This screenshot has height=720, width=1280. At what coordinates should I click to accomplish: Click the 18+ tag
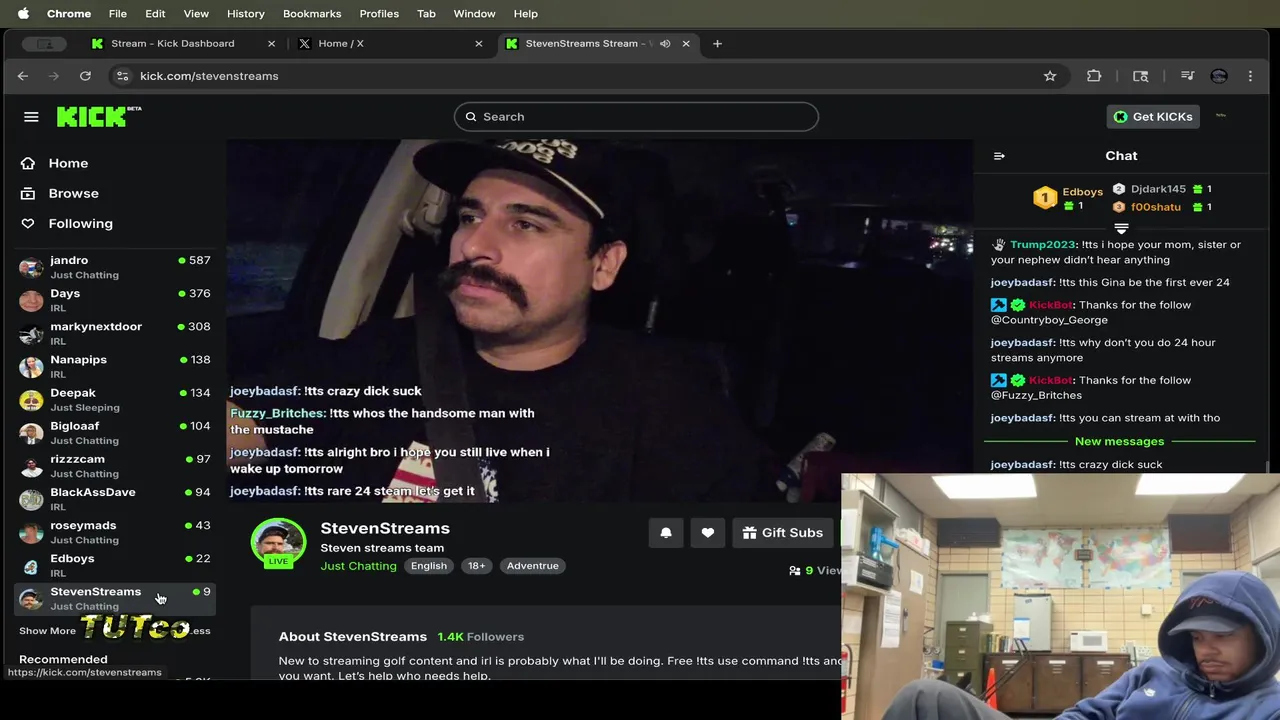(476, 566)
